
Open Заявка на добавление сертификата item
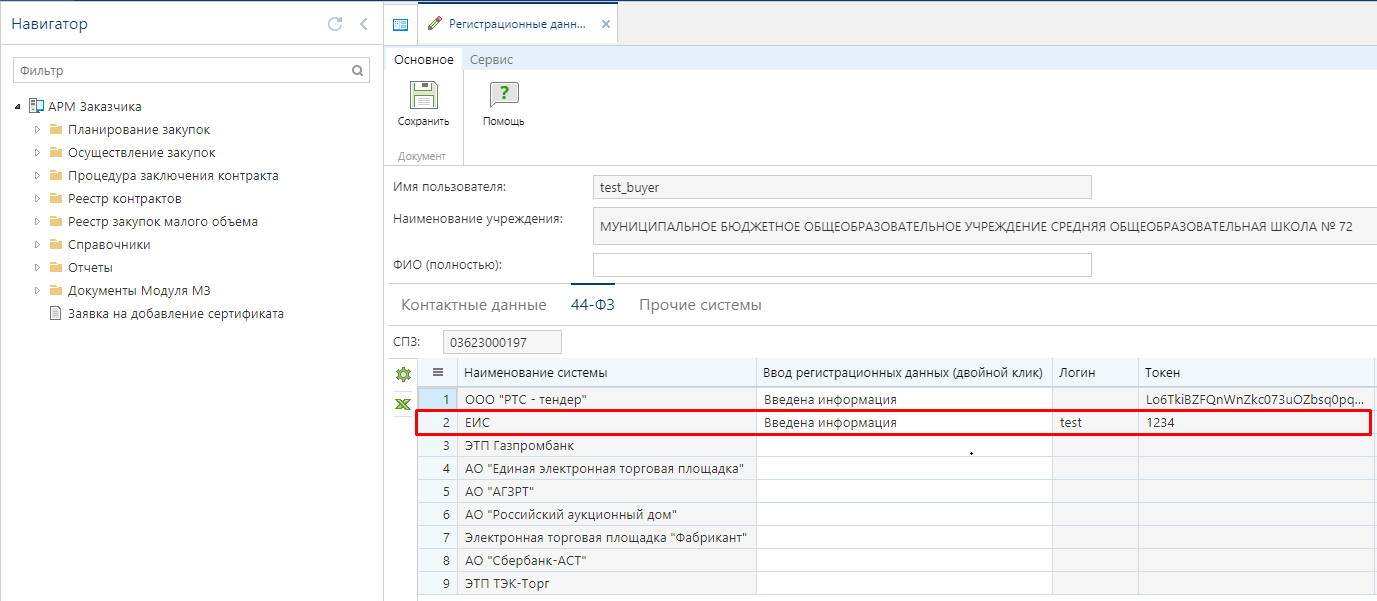click(x=175, y=314)
